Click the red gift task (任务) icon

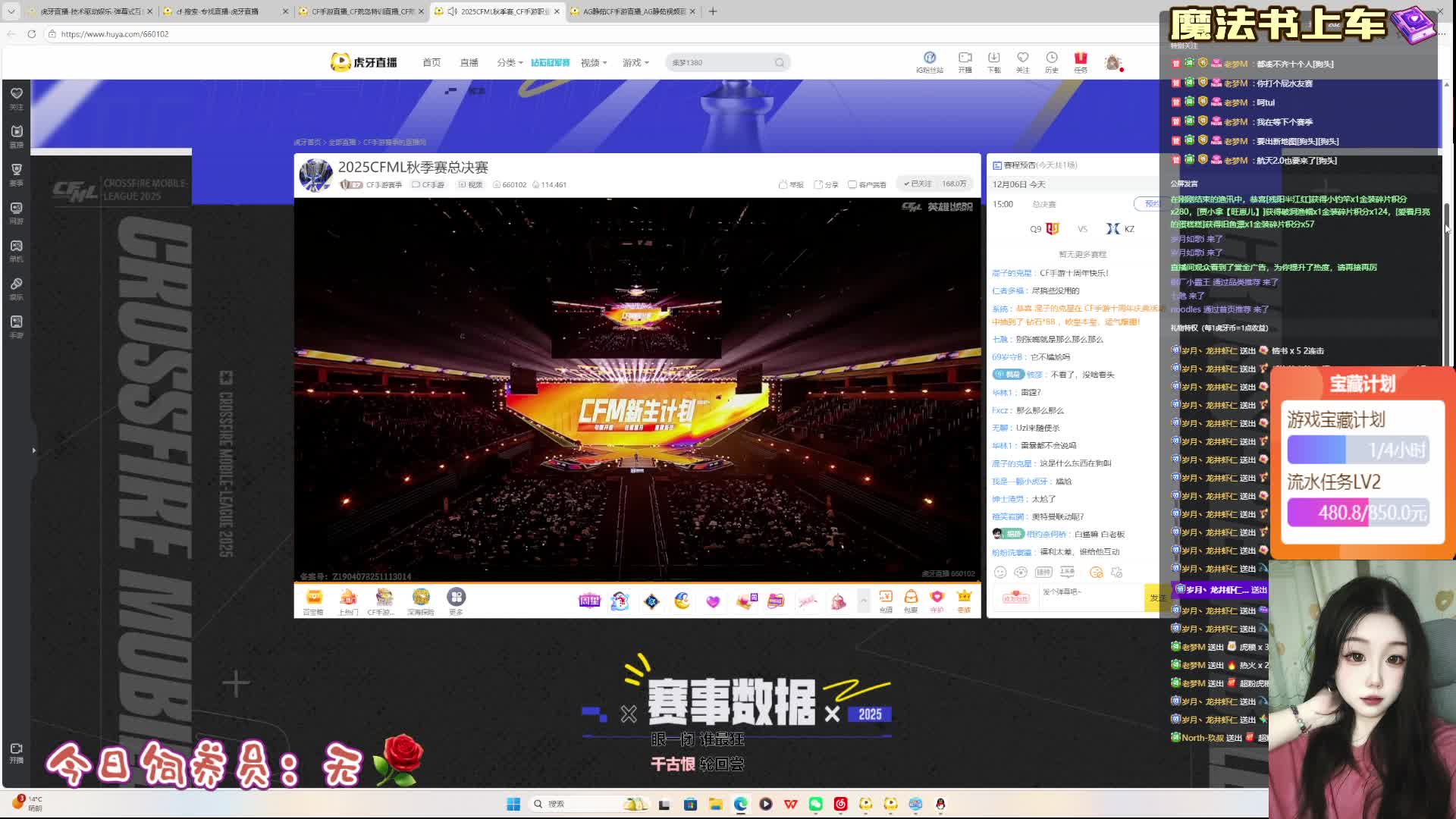pos(1081,61)
